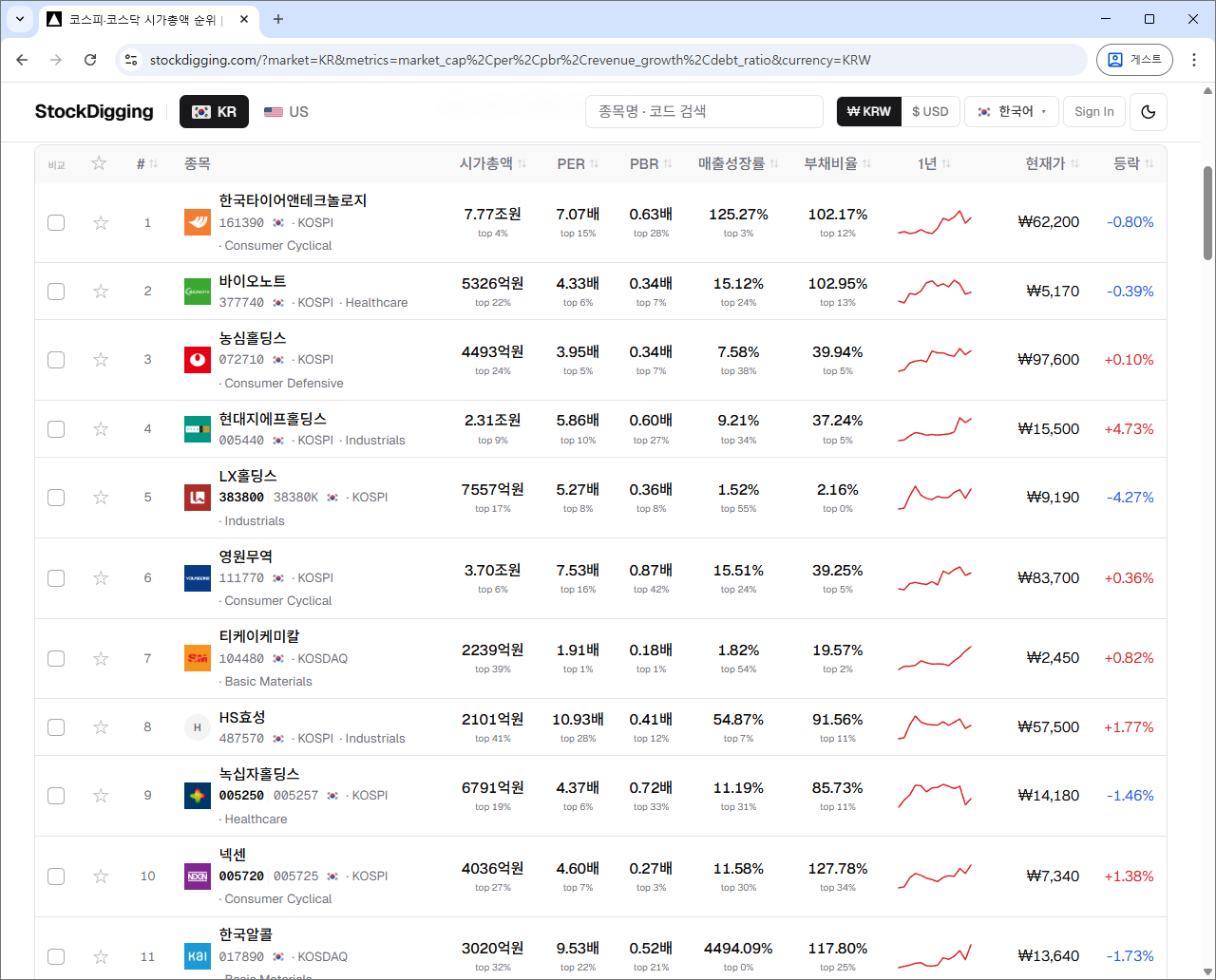Open the 한국타이어앤테크놀로지 company logo

(x=198, y=222)
